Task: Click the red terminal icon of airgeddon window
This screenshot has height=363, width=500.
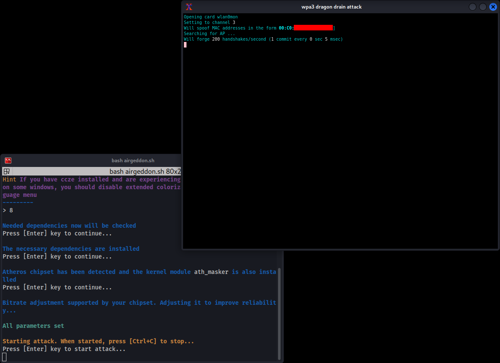Action: (8, 160)
